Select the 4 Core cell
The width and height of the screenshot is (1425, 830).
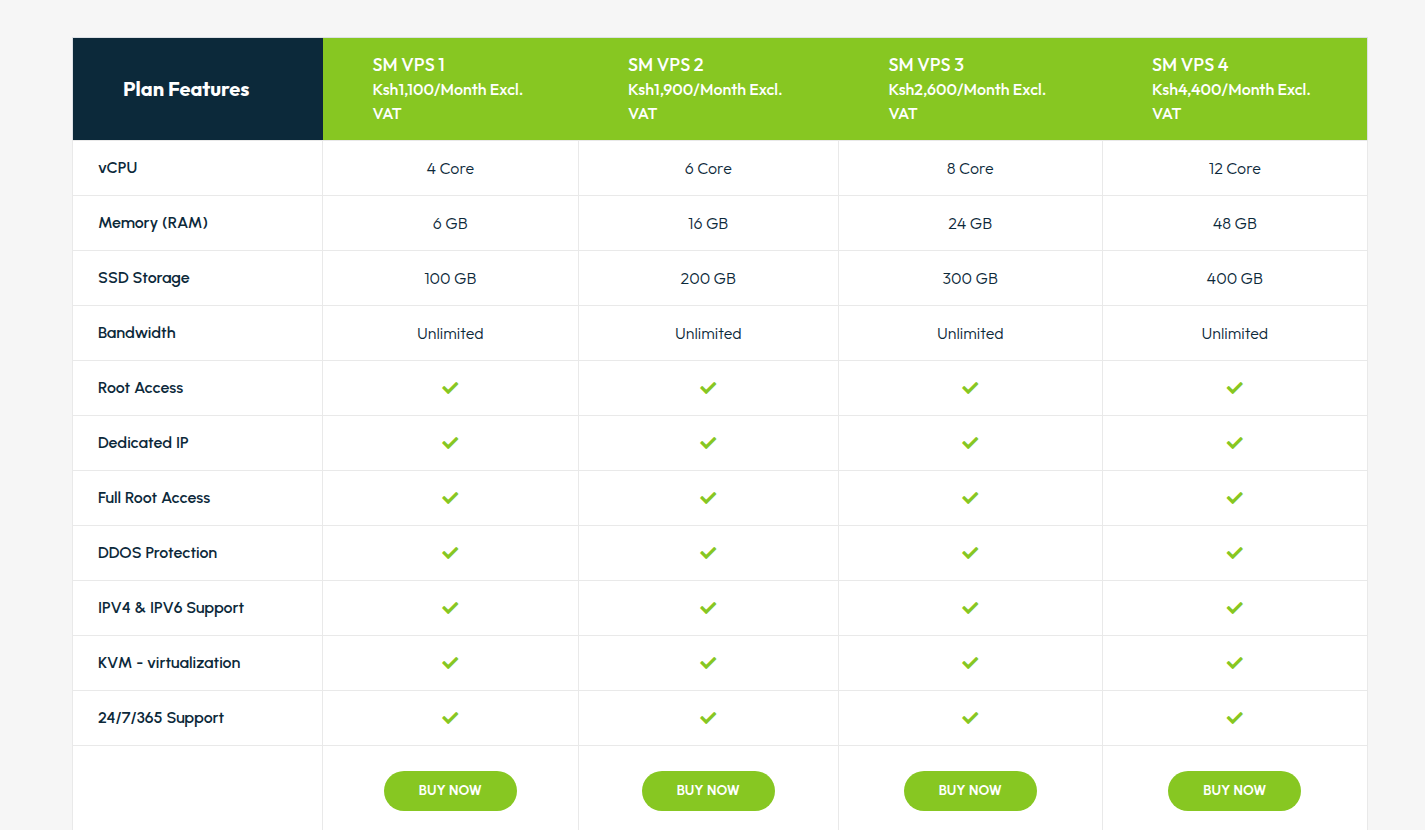pyautogui.click(x=450, y=169)
